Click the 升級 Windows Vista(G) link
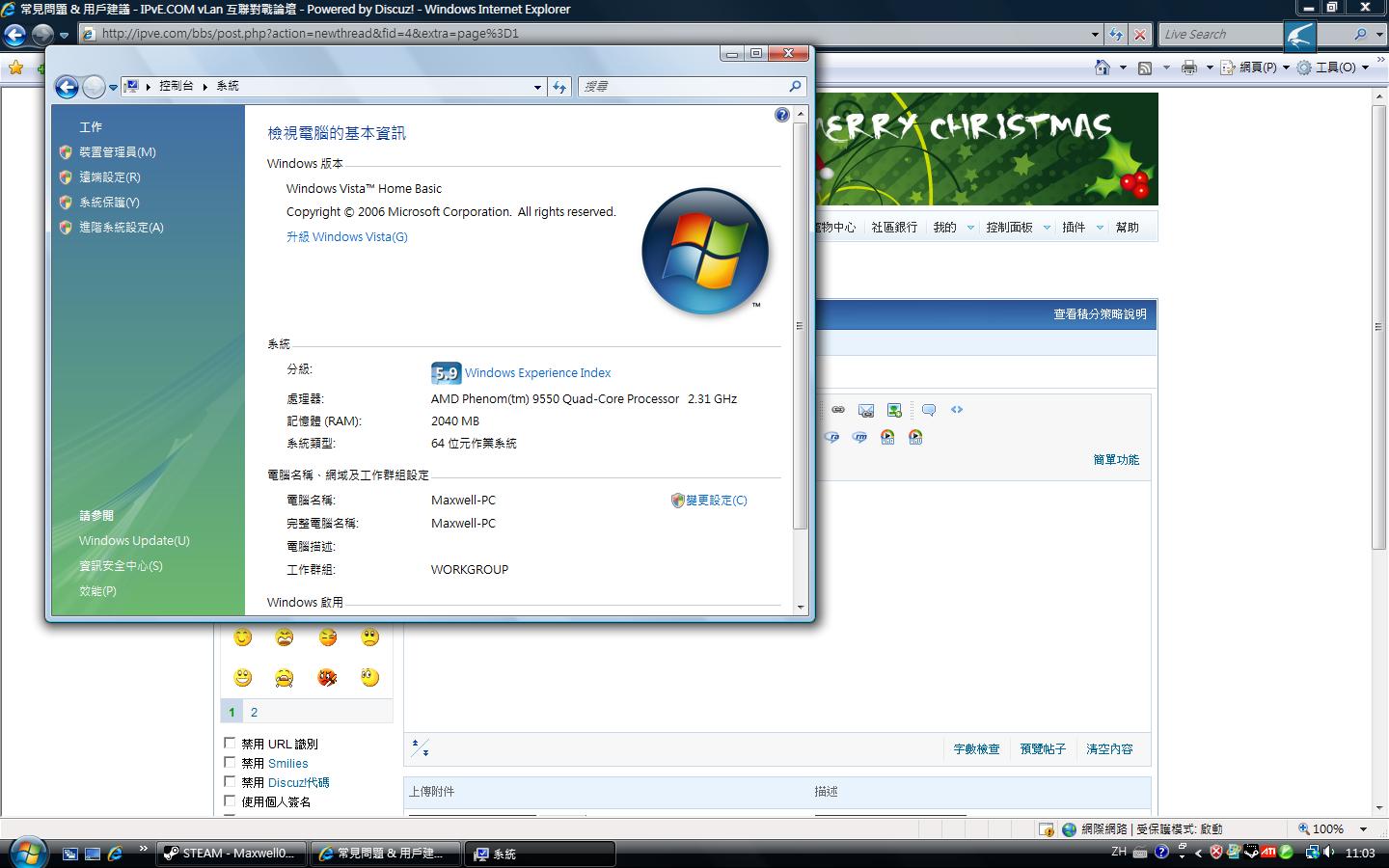 coord(347,237)
